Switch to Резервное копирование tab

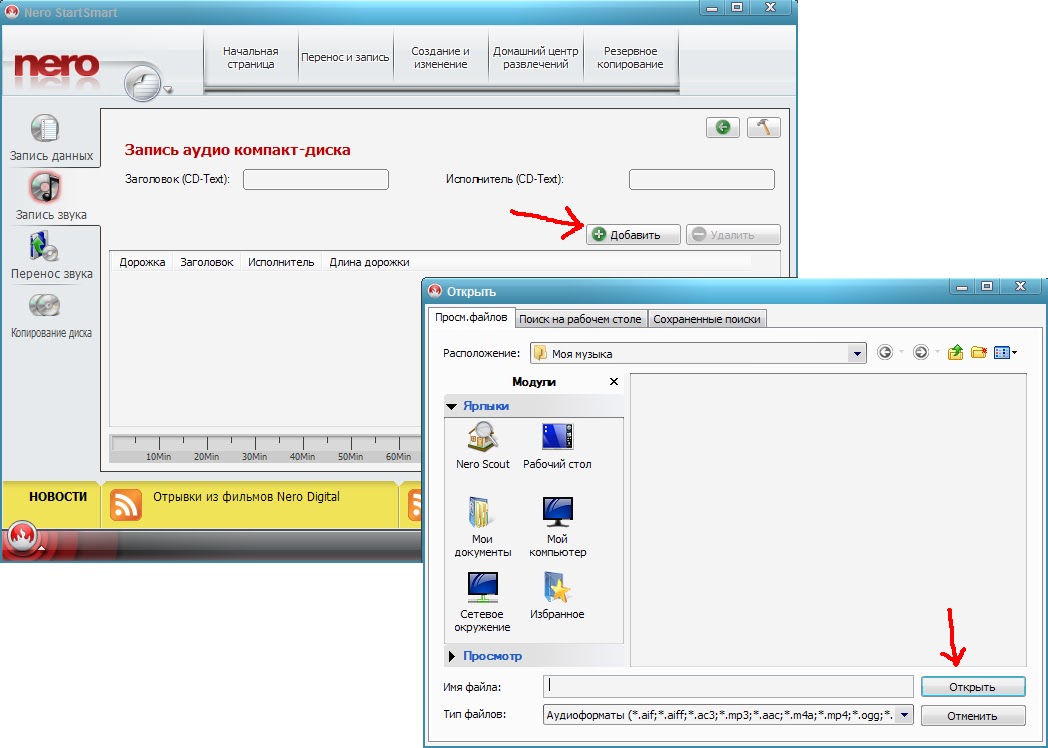630,57
